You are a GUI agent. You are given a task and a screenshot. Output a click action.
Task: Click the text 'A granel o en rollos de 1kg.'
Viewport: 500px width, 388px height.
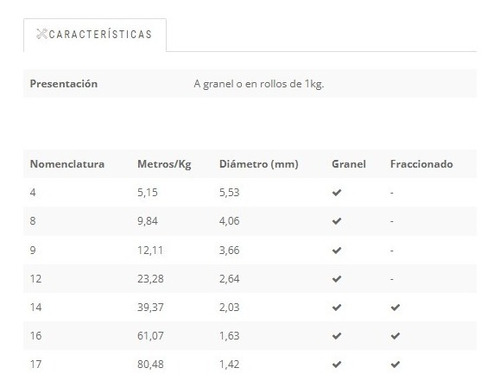click(x=259, y=84)
